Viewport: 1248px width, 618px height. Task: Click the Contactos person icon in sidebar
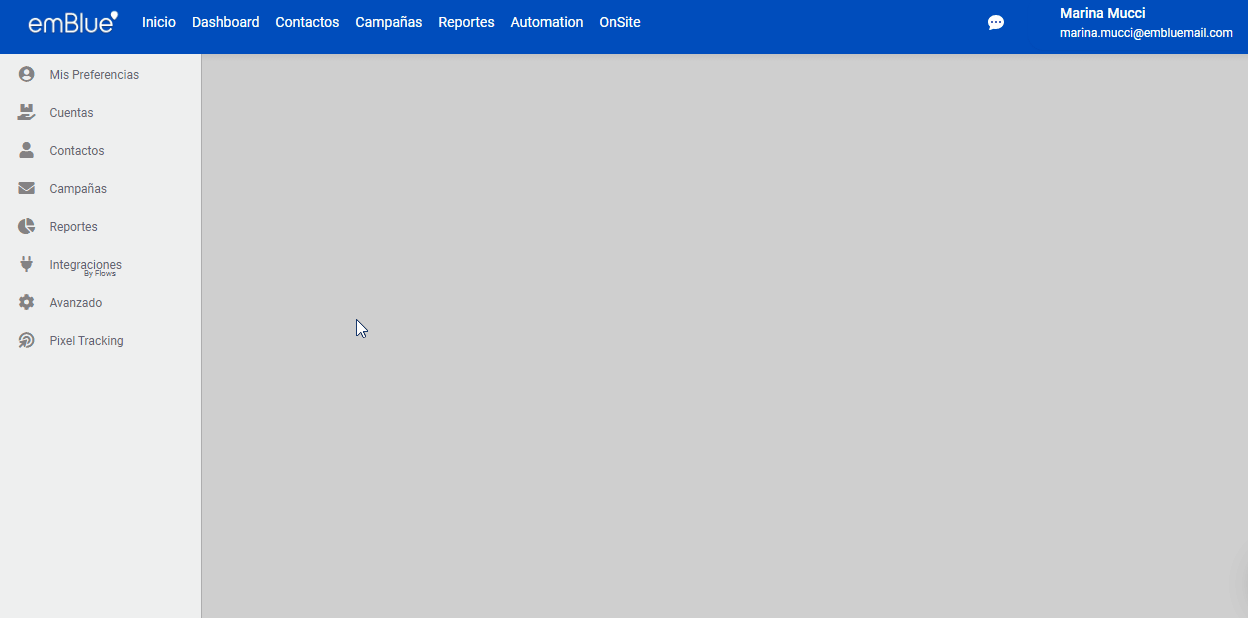click(x=27, y=151)
